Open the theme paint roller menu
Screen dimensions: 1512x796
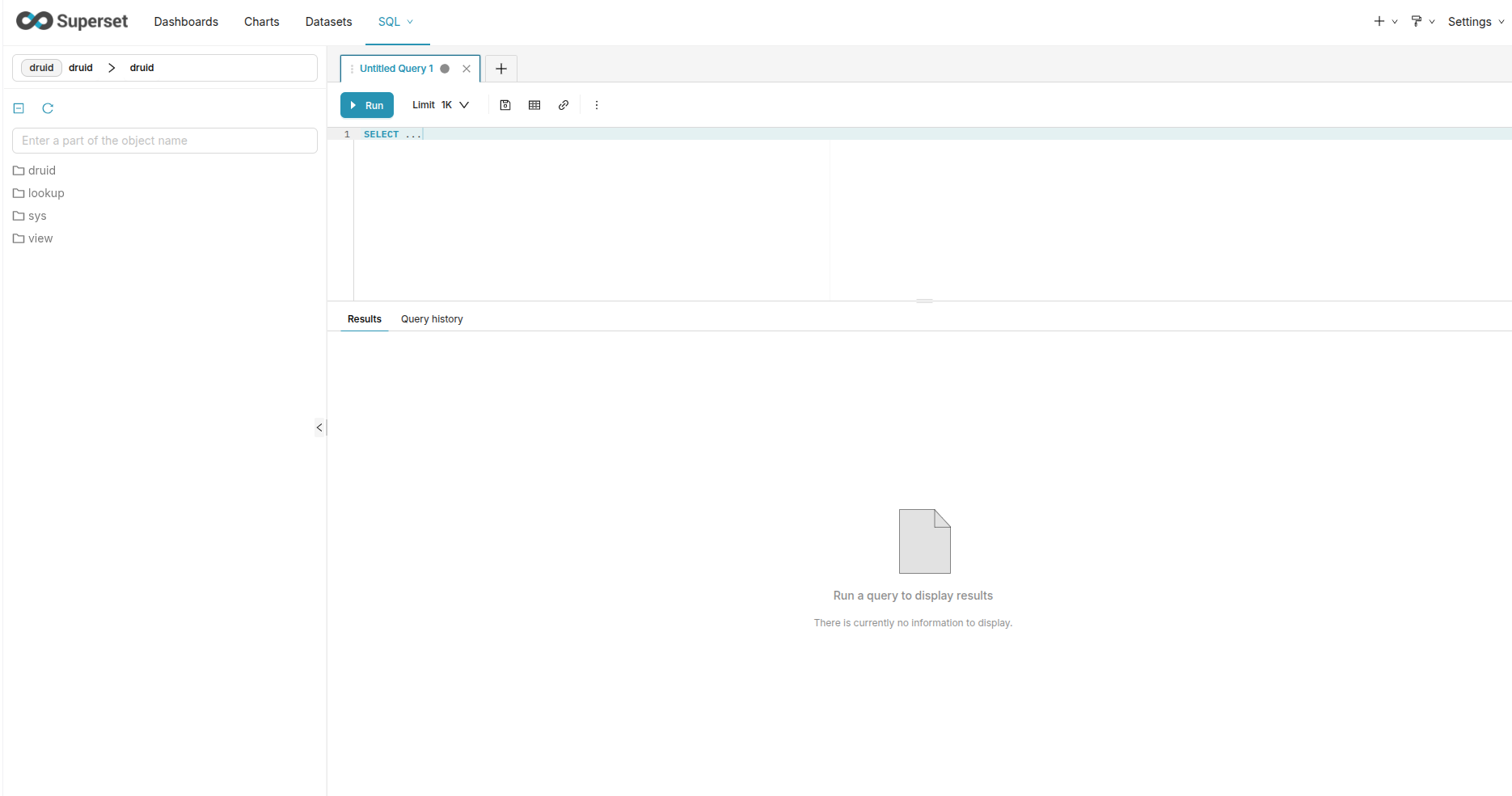click(1422, 22)
